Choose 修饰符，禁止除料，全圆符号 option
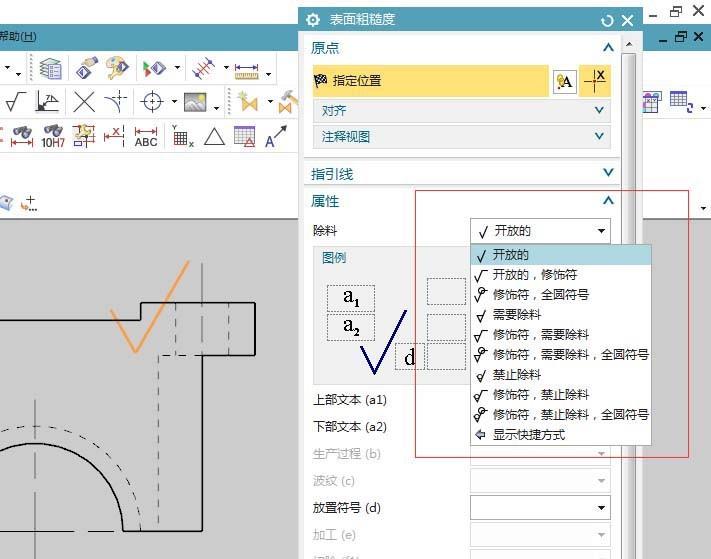Screen dimensions: 711x559 [x=561, y=414]
